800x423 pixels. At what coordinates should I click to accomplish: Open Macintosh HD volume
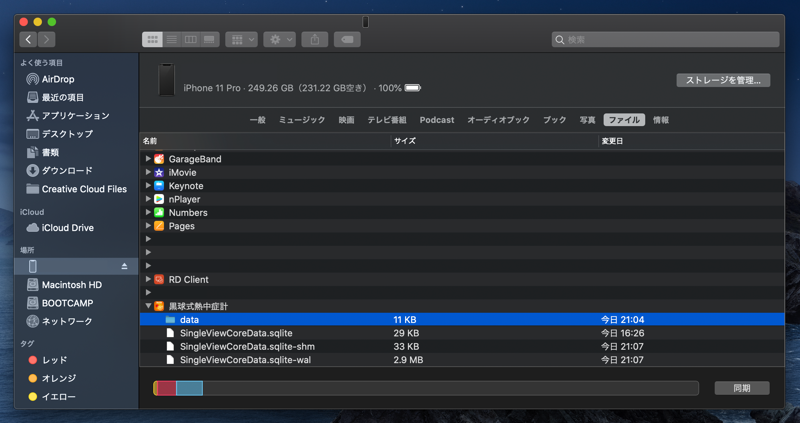(76, 285)
